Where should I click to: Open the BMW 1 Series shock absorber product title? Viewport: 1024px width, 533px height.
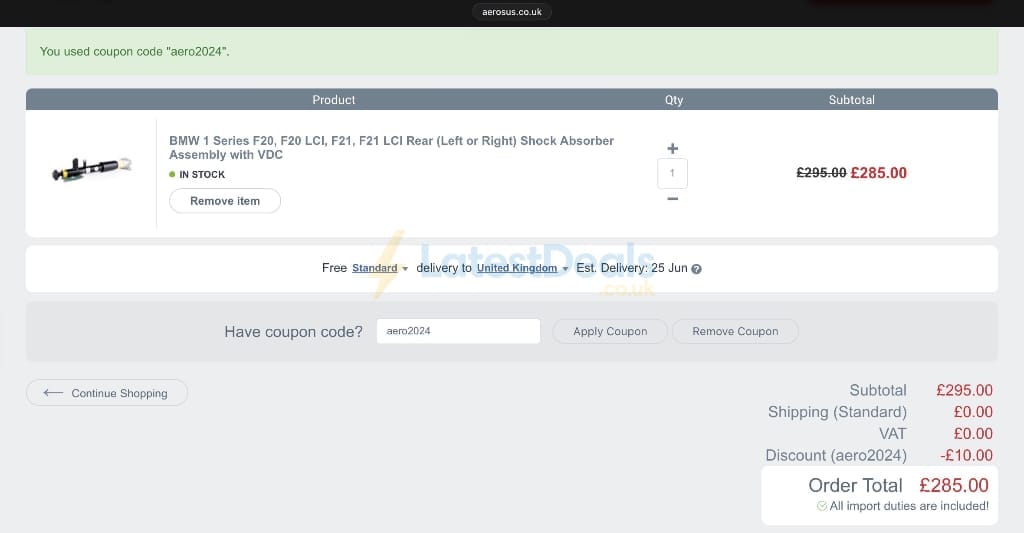(x=391, y=148)
